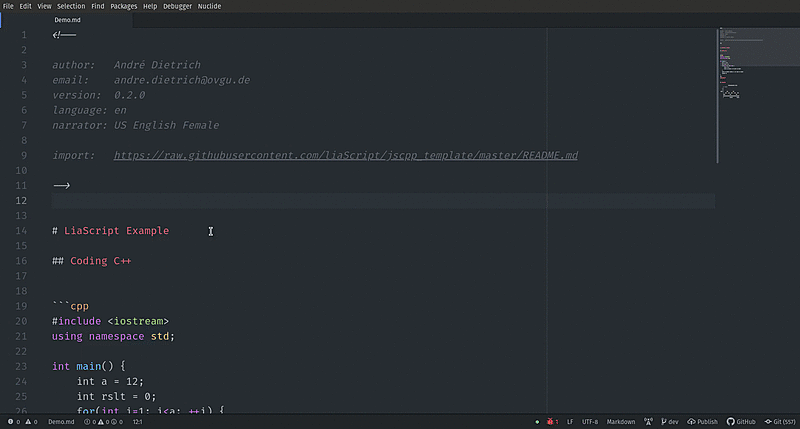Click line number 14 in the gutter
This screenshot has width=800, height=429.
coord(21,231)
